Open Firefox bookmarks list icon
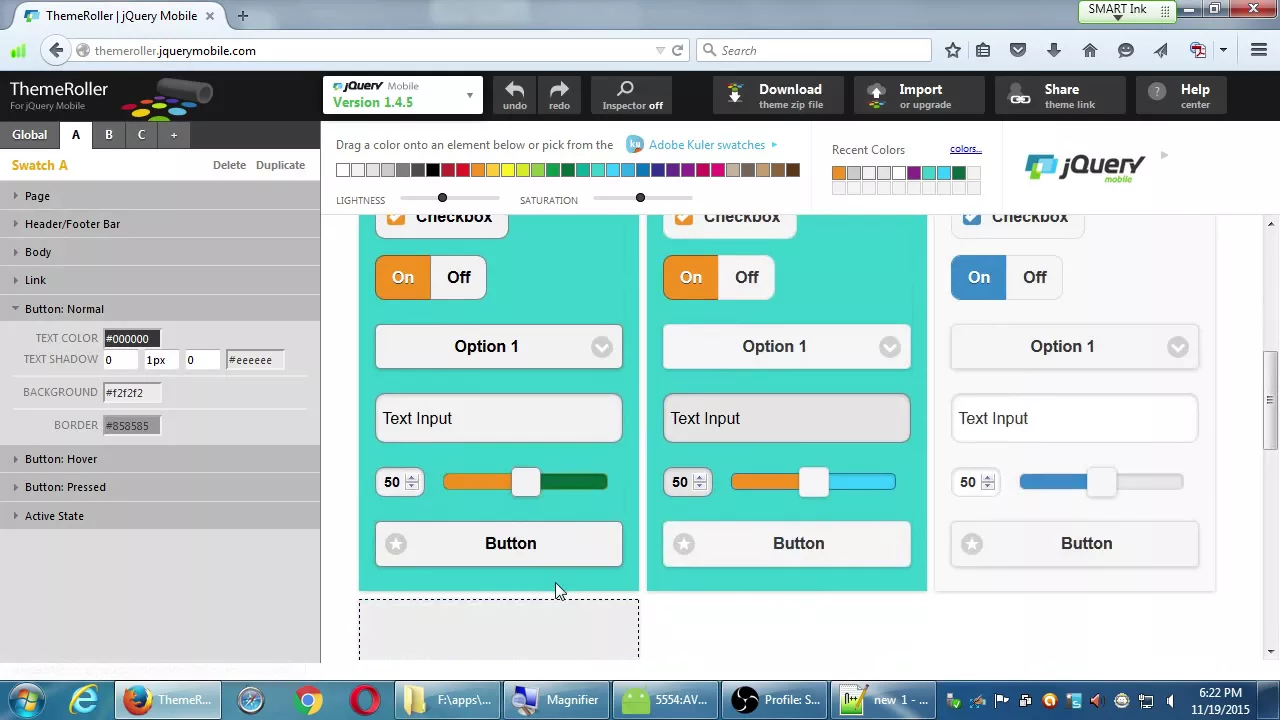The width and height of the screenshot is (1280, 720). pos(983,50)
